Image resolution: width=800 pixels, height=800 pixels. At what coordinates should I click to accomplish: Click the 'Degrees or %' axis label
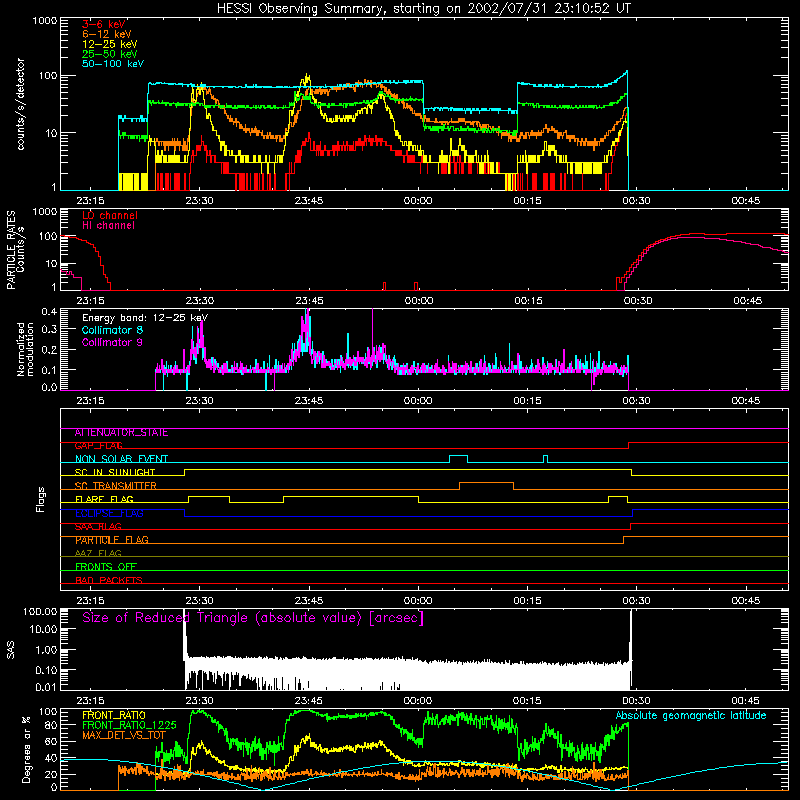click(x=26, y=749)
